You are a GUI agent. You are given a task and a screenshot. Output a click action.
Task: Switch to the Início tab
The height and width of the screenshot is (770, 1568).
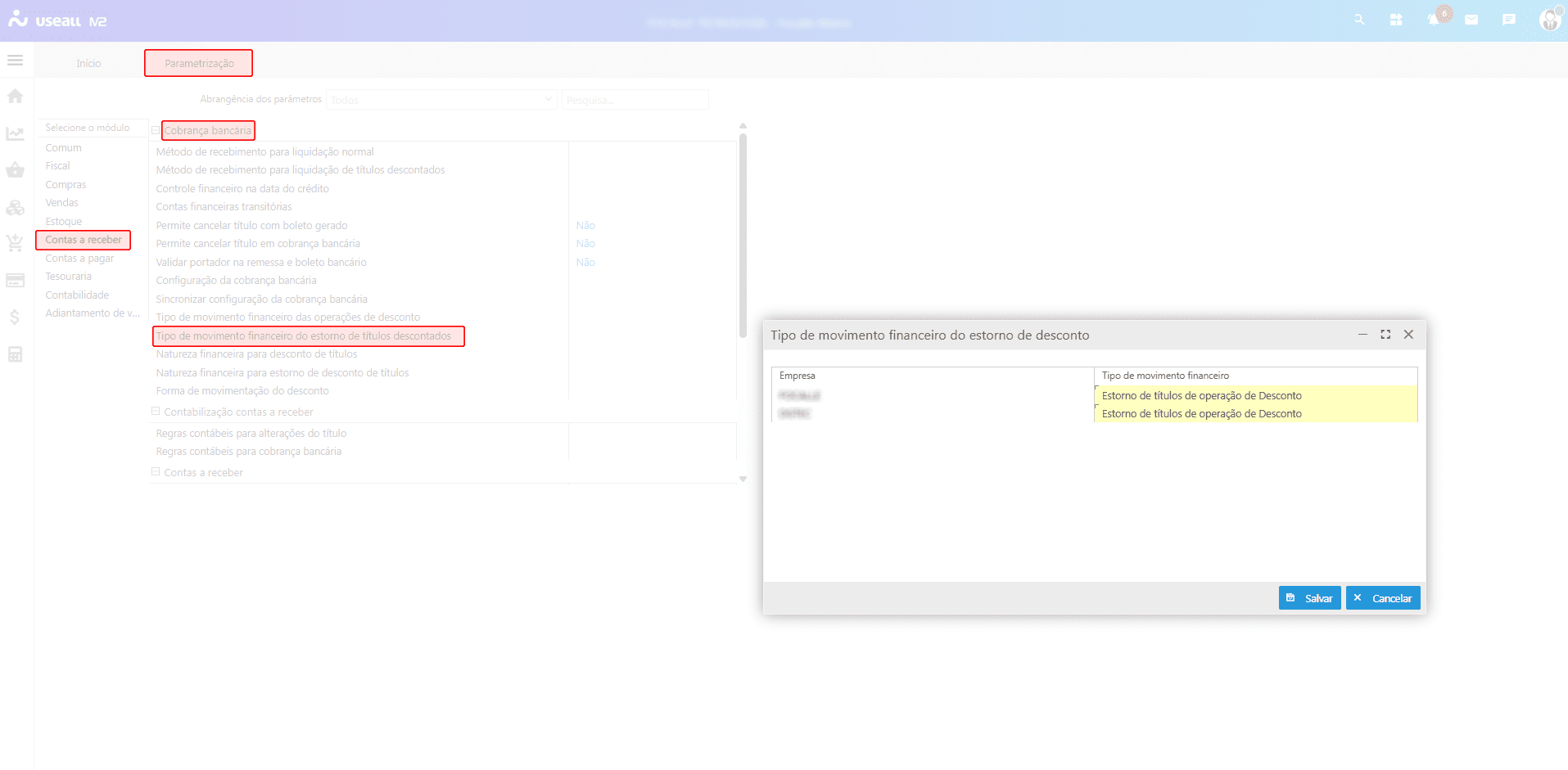(88, 64)
